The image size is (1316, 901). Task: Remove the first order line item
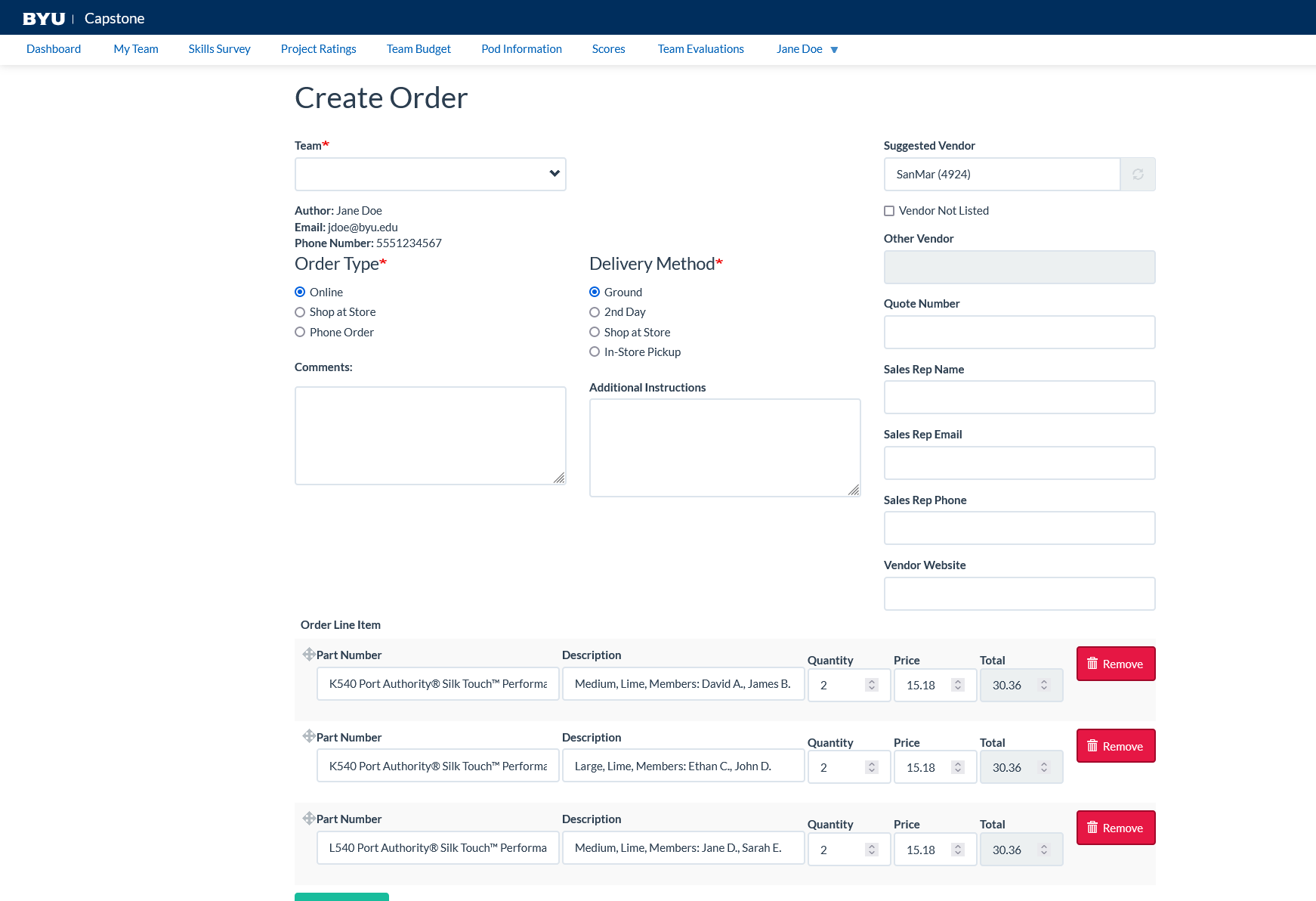tap(1115, 664)
